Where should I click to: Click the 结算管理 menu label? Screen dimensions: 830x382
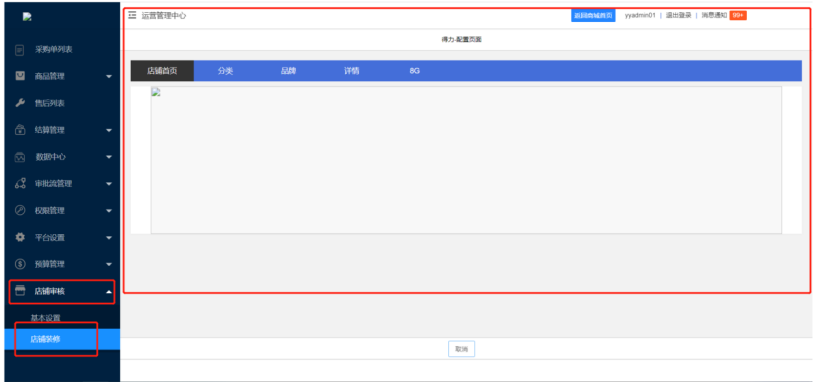(x=49, y=130)
